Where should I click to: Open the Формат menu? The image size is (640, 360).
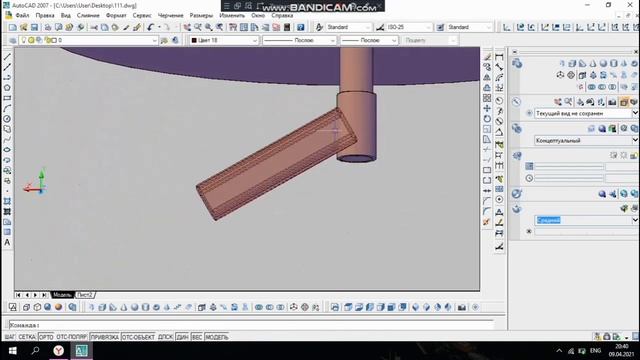(x=116, y=16)
